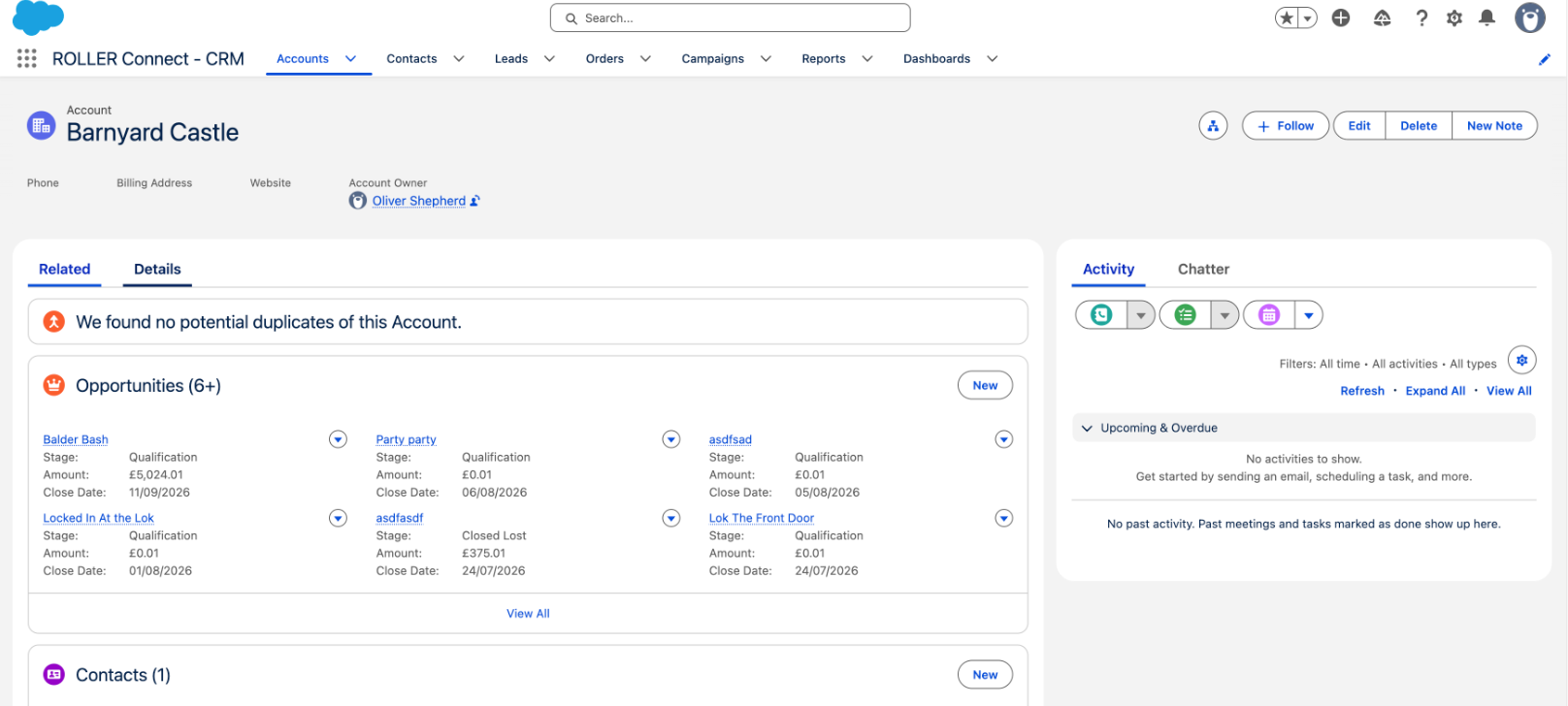Create a New contact
Image resolution: width=1568 pixels, height=706 pixels.
[985, 675]
